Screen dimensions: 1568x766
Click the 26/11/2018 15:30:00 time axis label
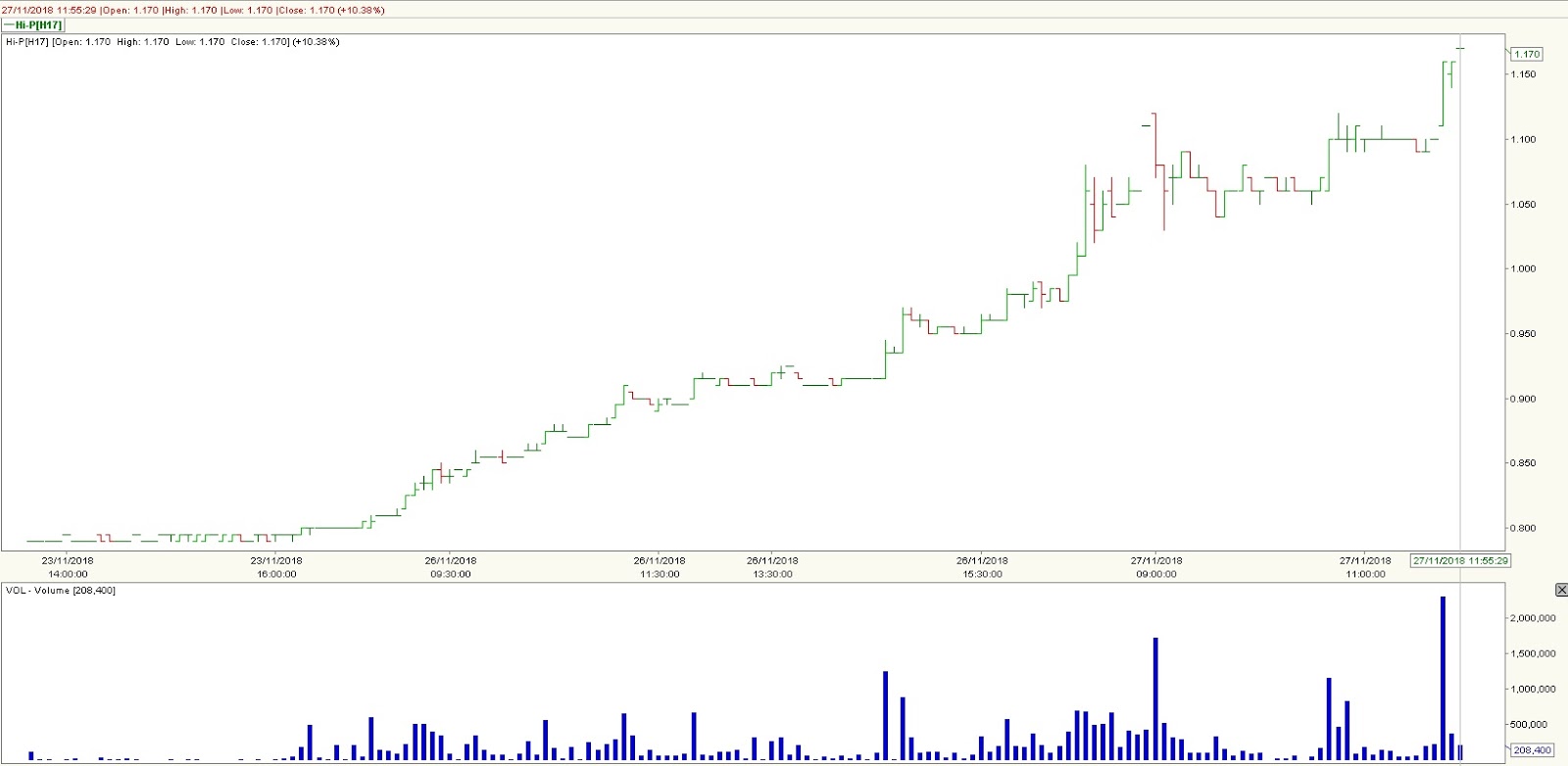click(982, 568)
